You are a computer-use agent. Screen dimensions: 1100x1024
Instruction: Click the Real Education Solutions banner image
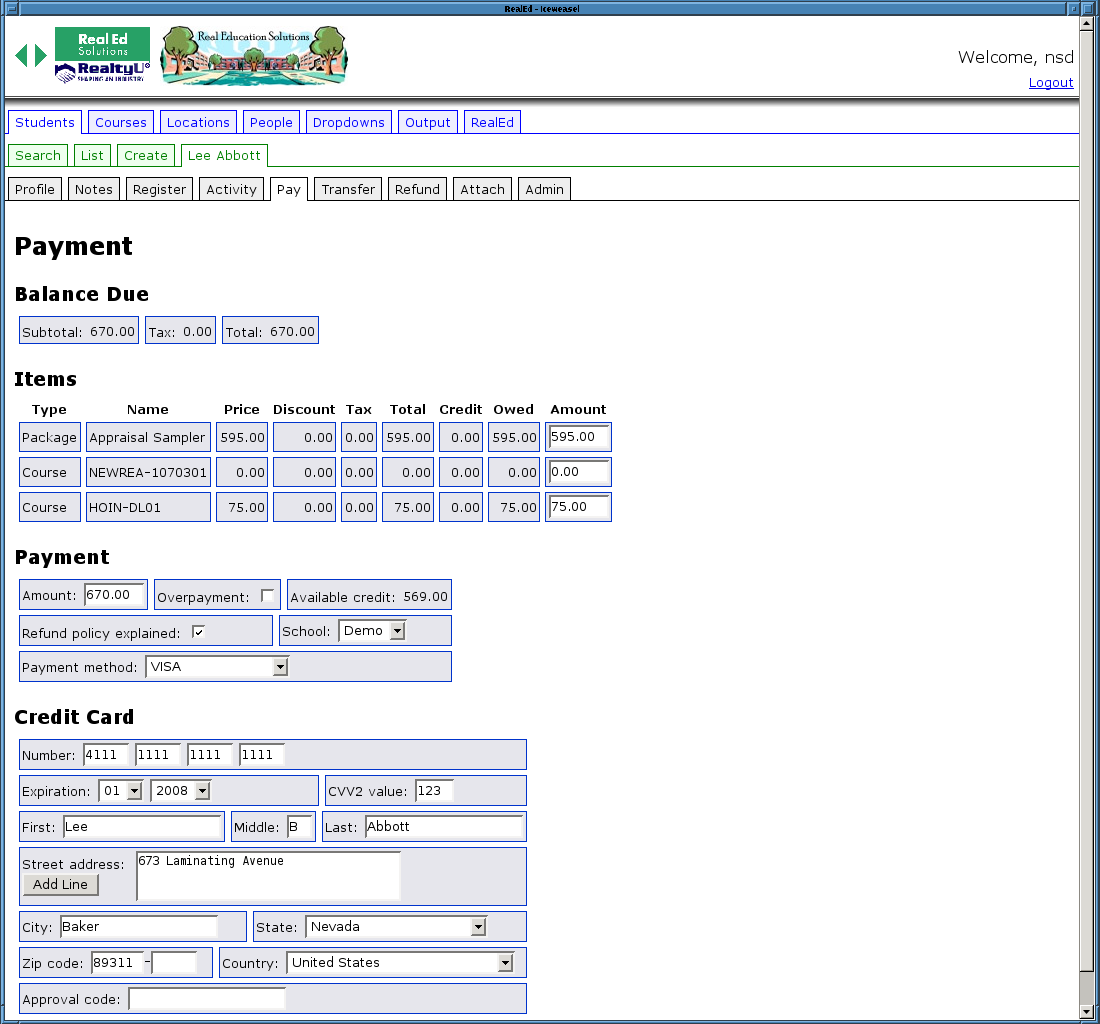(254, 56)
